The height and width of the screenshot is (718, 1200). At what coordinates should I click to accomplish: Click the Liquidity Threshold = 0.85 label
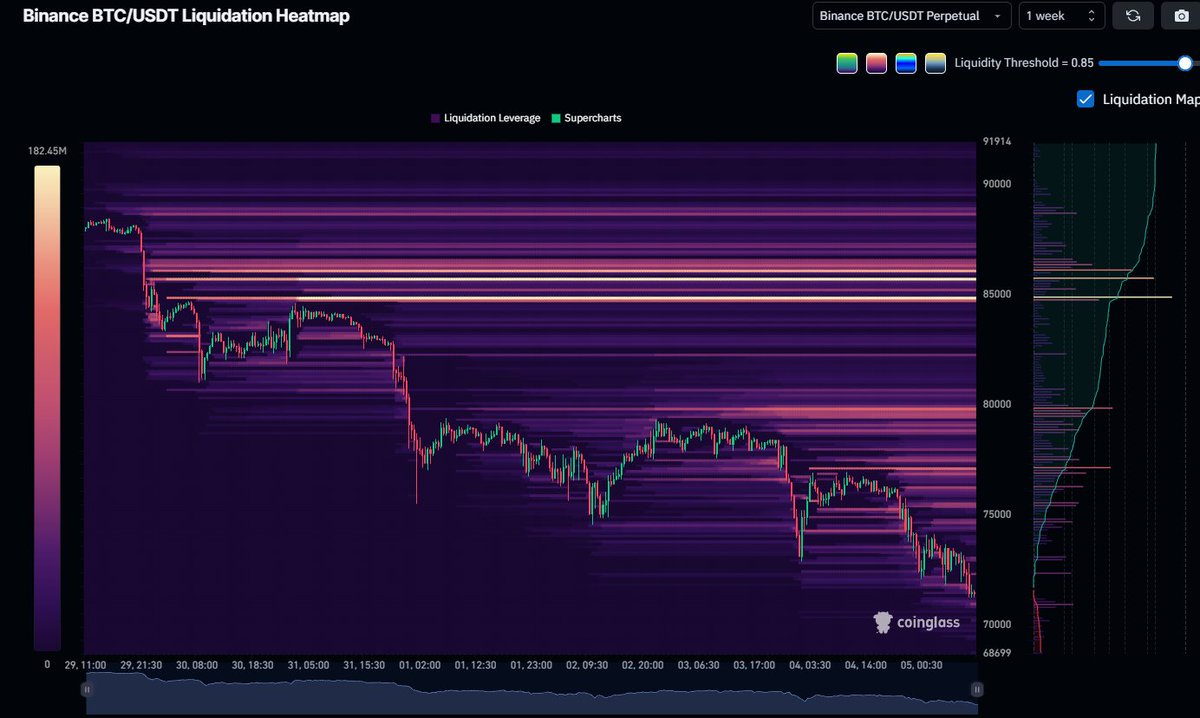1024,63
